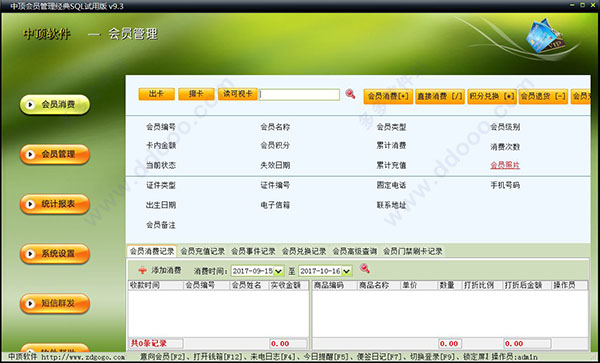Click the 会员消费[+] button

point(388,97)
